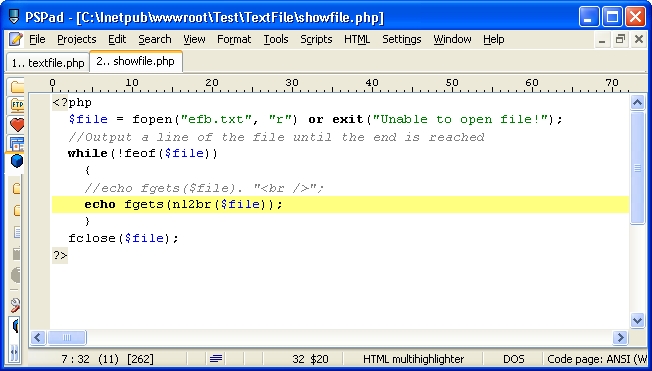Screen dimensions: 652x371
Task: Open the FTP sidebar tab
Action: 17,105
